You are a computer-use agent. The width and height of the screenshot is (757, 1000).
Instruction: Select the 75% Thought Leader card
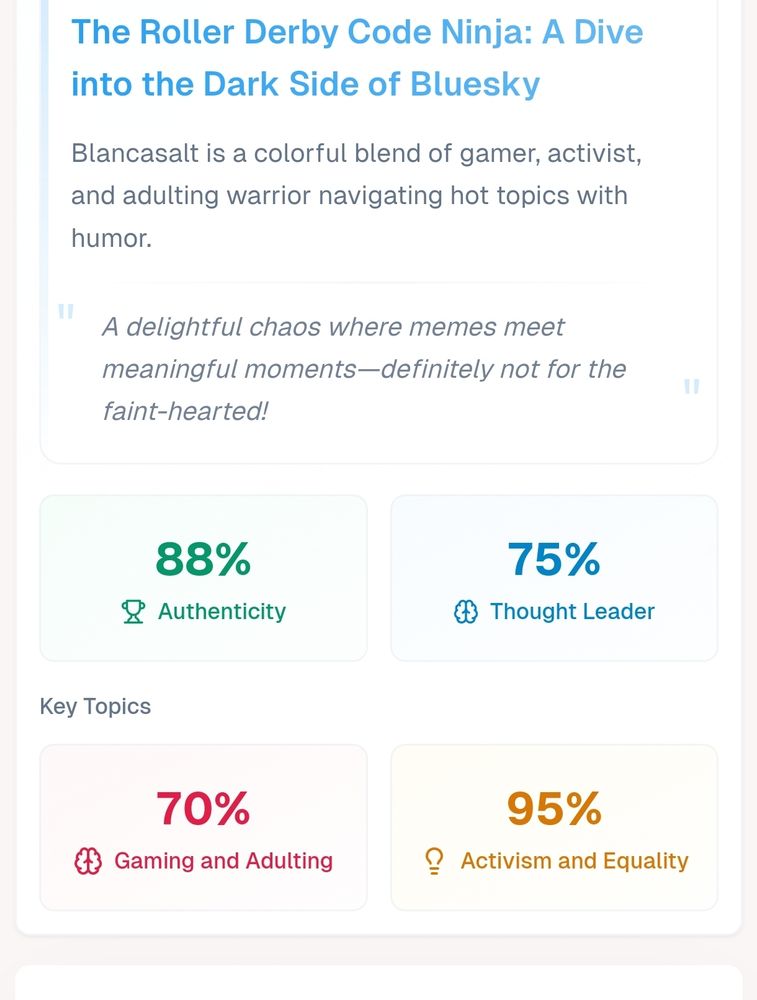click(554, 578)
